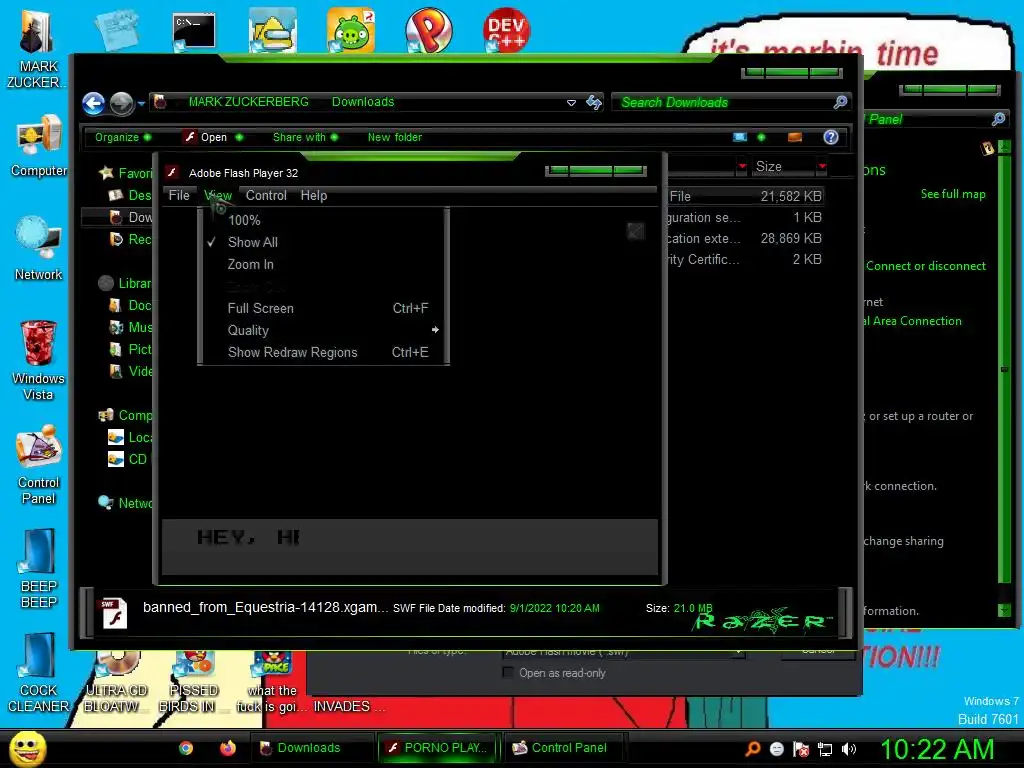The image size is (1024, 768).
Task: Switch to Control Panel taskbar button
Action: 564,748
